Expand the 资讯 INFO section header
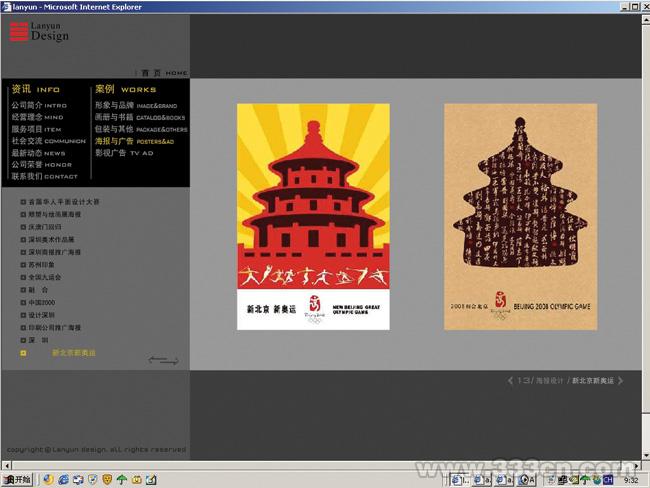Screen dimensions: 650x488 click(35, 89)
